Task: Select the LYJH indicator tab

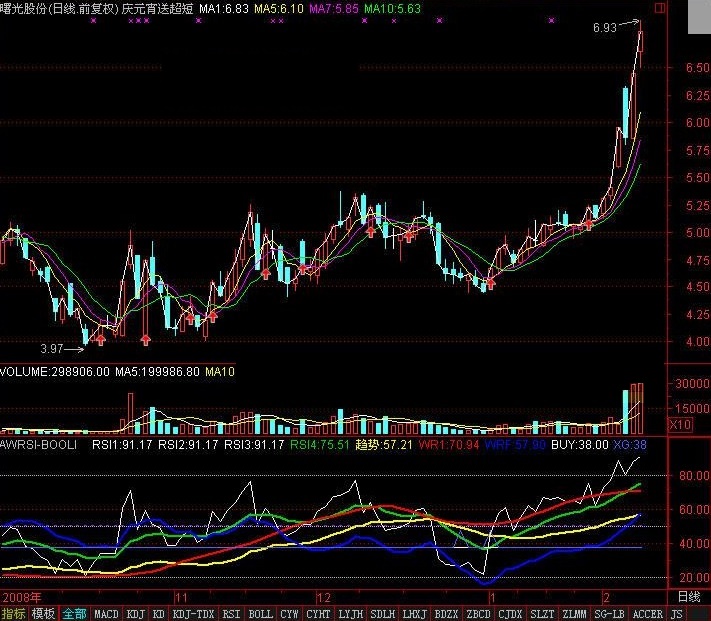Action: coord(351,614)
